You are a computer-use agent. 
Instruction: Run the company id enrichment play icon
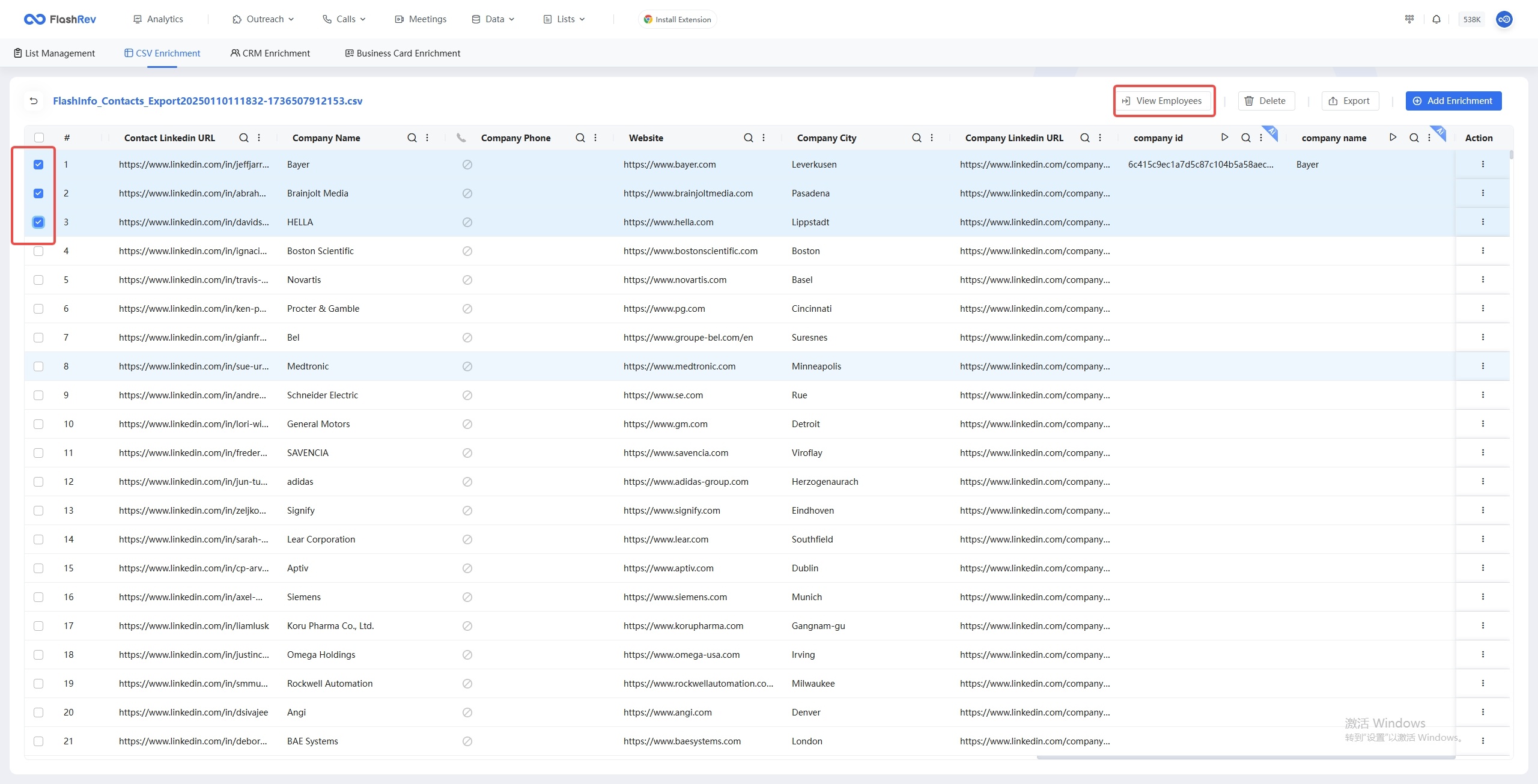(x=1224, y=138)
